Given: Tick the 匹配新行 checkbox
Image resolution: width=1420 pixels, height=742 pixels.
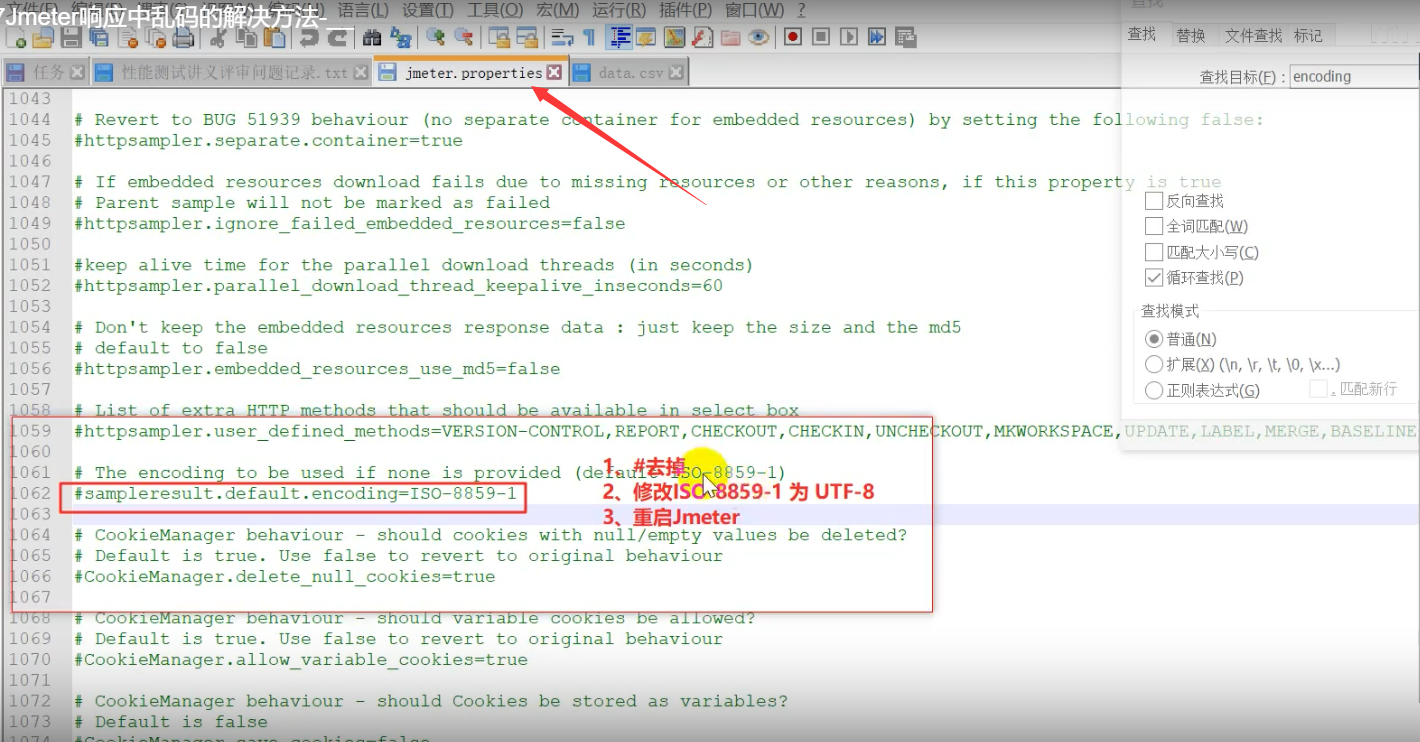Looking at the screenshot, I should 1319,389.
